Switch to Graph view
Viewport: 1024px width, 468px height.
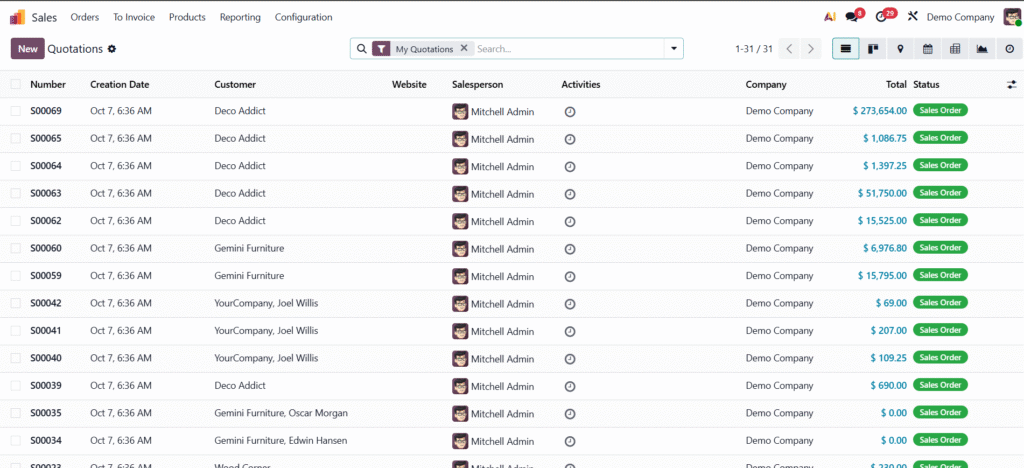pos(981,48)
